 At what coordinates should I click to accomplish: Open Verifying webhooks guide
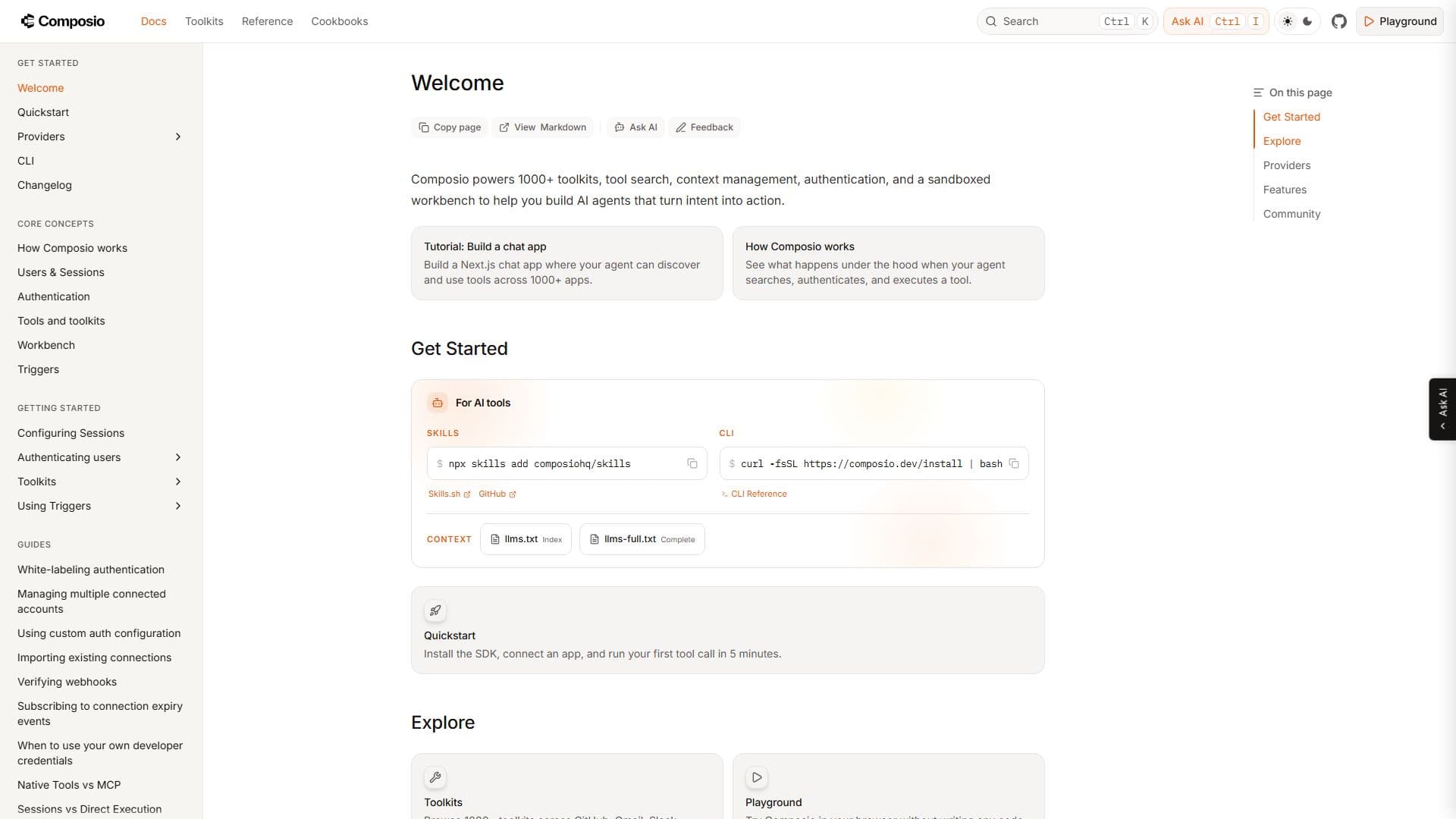pos(67,682)
